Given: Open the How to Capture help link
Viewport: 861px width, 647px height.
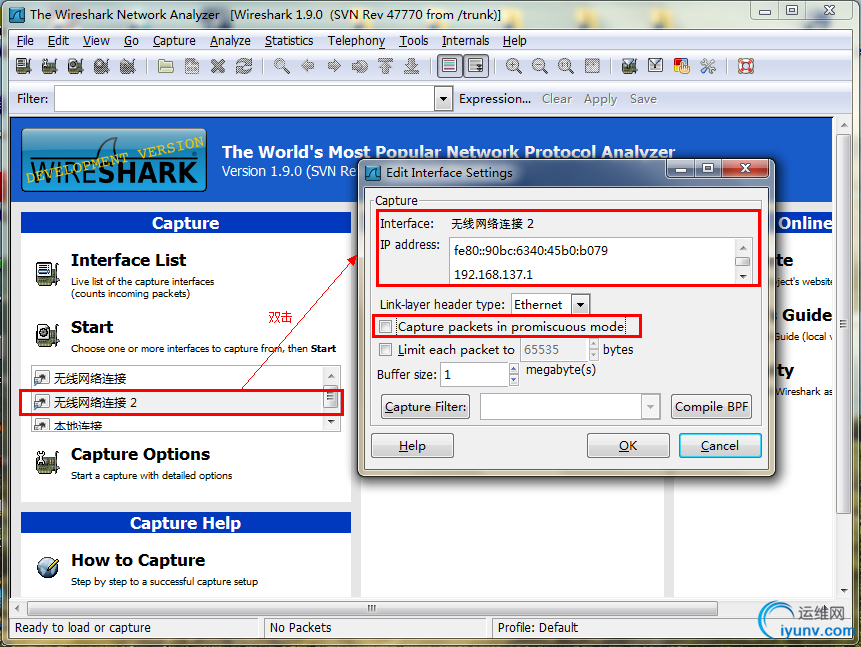Looking at the screenshot, I should coord(138,560).
